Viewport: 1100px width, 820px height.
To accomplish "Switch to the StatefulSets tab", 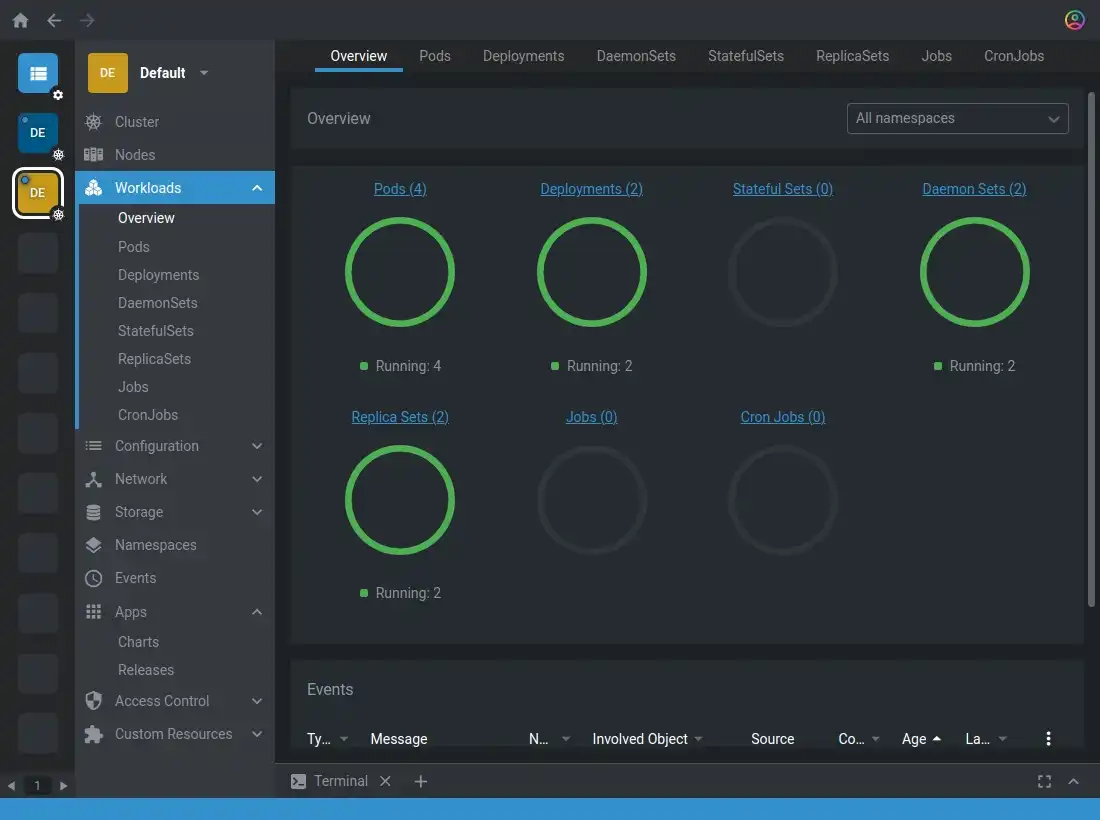I will pyautogui.click(x=745, y=56).
